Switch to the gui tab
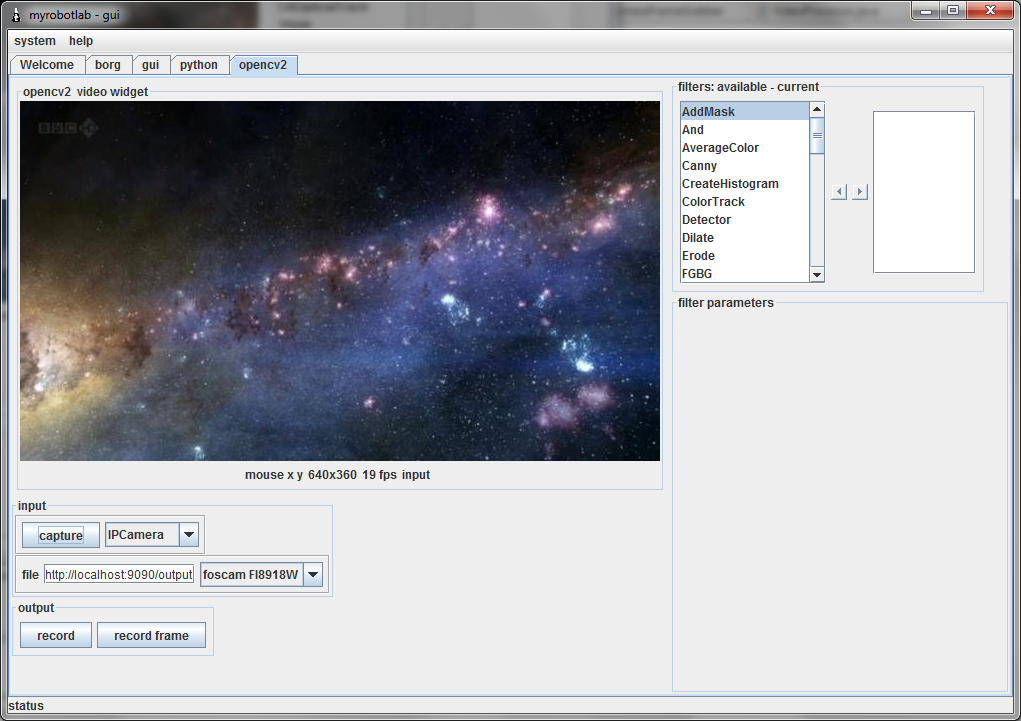Image resolution: width=1021 pixels, height=721 pixels. [x=150, y=64]
